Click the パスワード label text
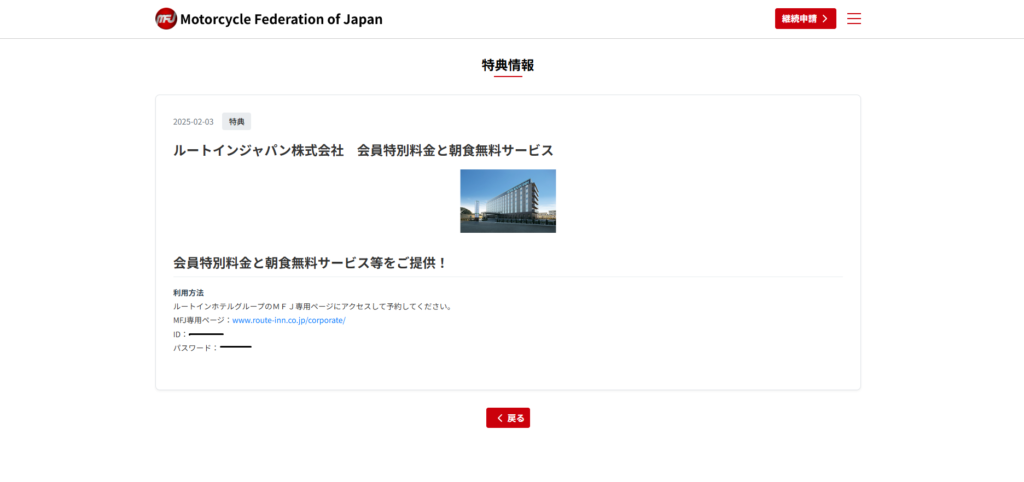 (x=193, y=348)
